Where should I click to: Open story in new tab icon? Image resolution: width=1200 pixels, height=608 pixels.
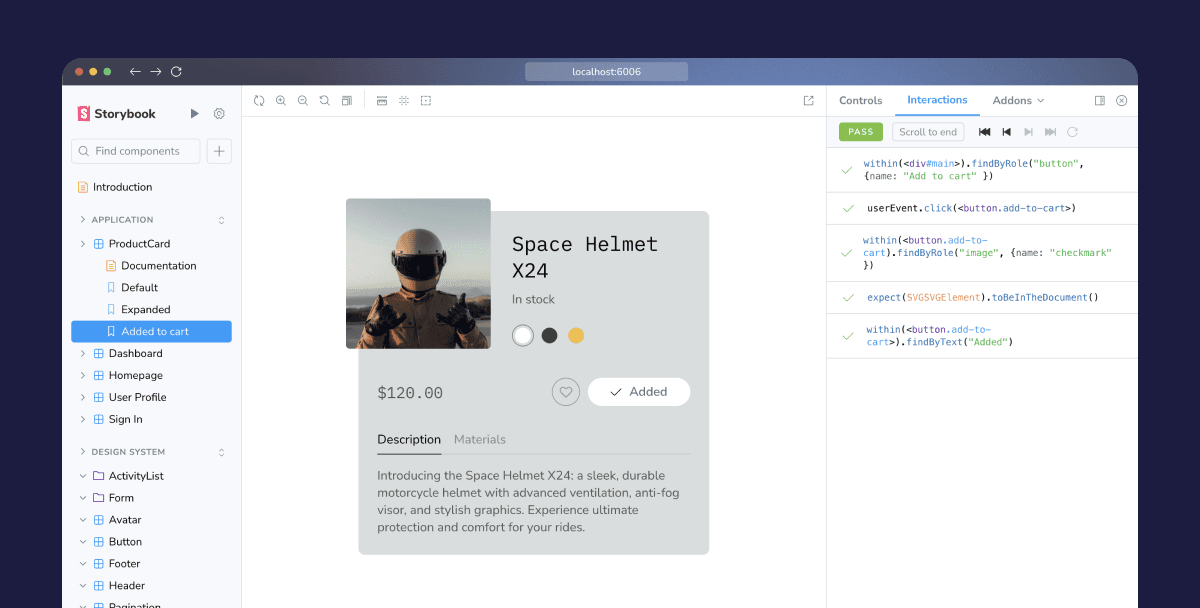point(808,101)
